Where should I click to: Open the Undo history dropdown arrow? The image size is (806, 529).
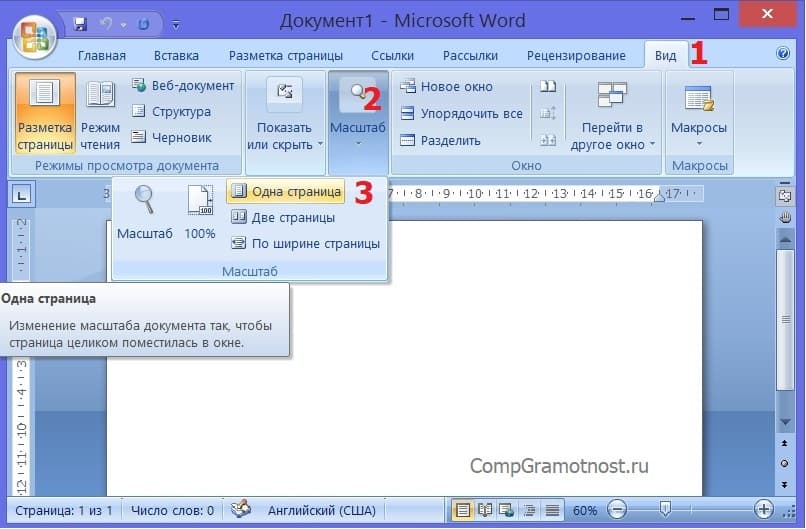pyautogui.click(x=123, y=24)
